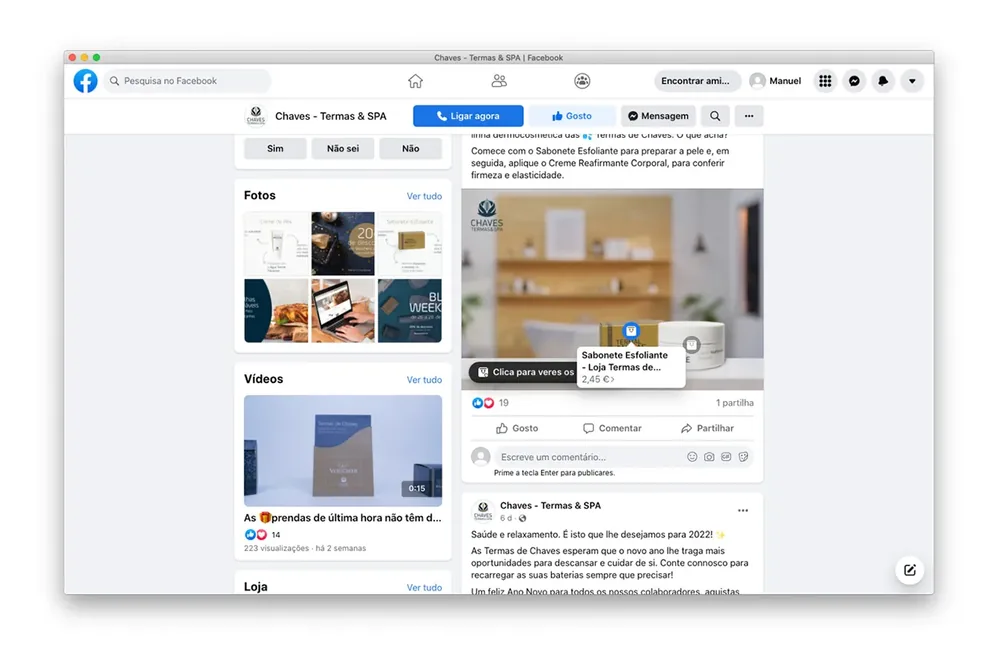The width and height of the screenshot is (1000, 667).
Task: Open Ver tudo link for Vídeos
Action: click(424, 380)
